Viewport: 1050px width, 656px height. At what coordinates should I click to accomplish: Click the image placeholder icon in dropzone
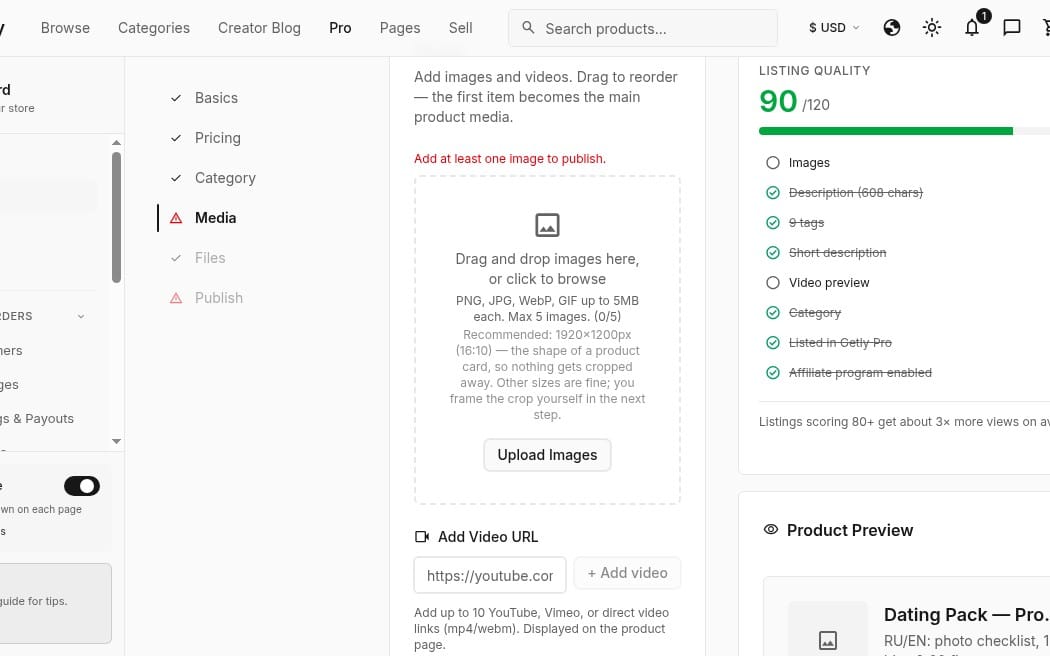coord(547,225)
